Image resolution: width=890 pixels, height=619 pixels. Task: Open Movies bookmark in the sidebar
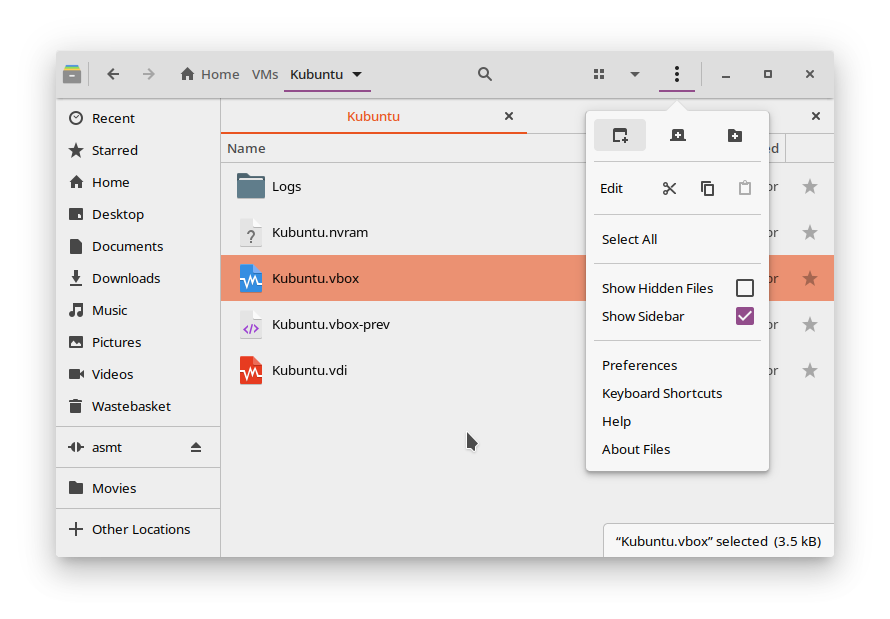click(x=138, y=488)
